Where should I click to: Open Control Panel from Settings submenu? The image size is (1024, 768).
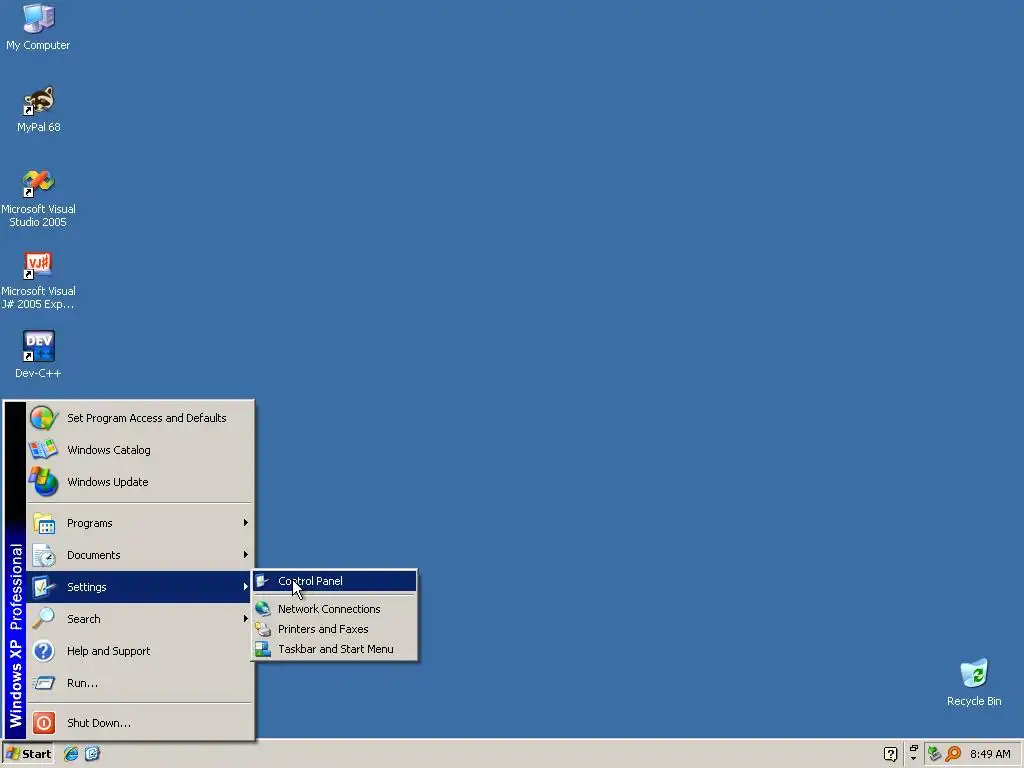334,581
